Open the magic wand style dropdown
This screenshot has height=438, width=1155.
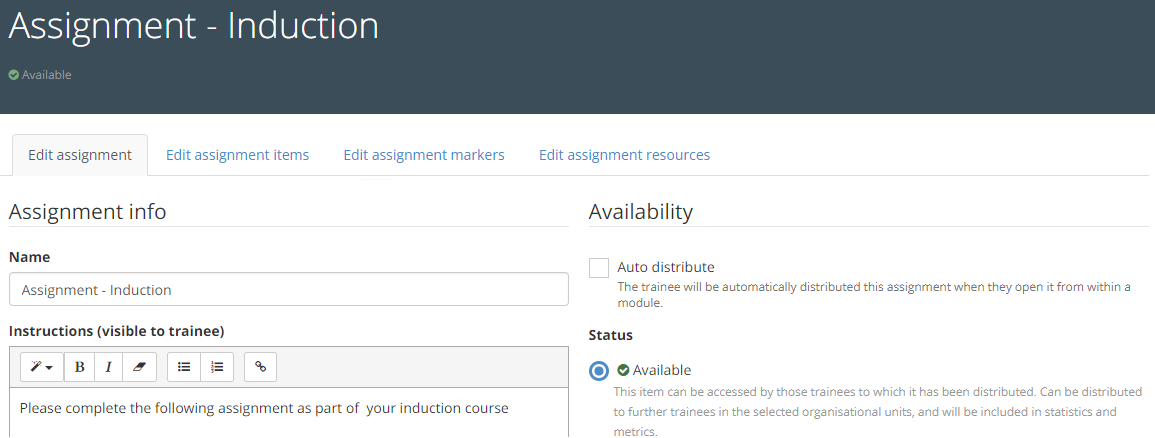pyautogui.click(x=41, y=367)
